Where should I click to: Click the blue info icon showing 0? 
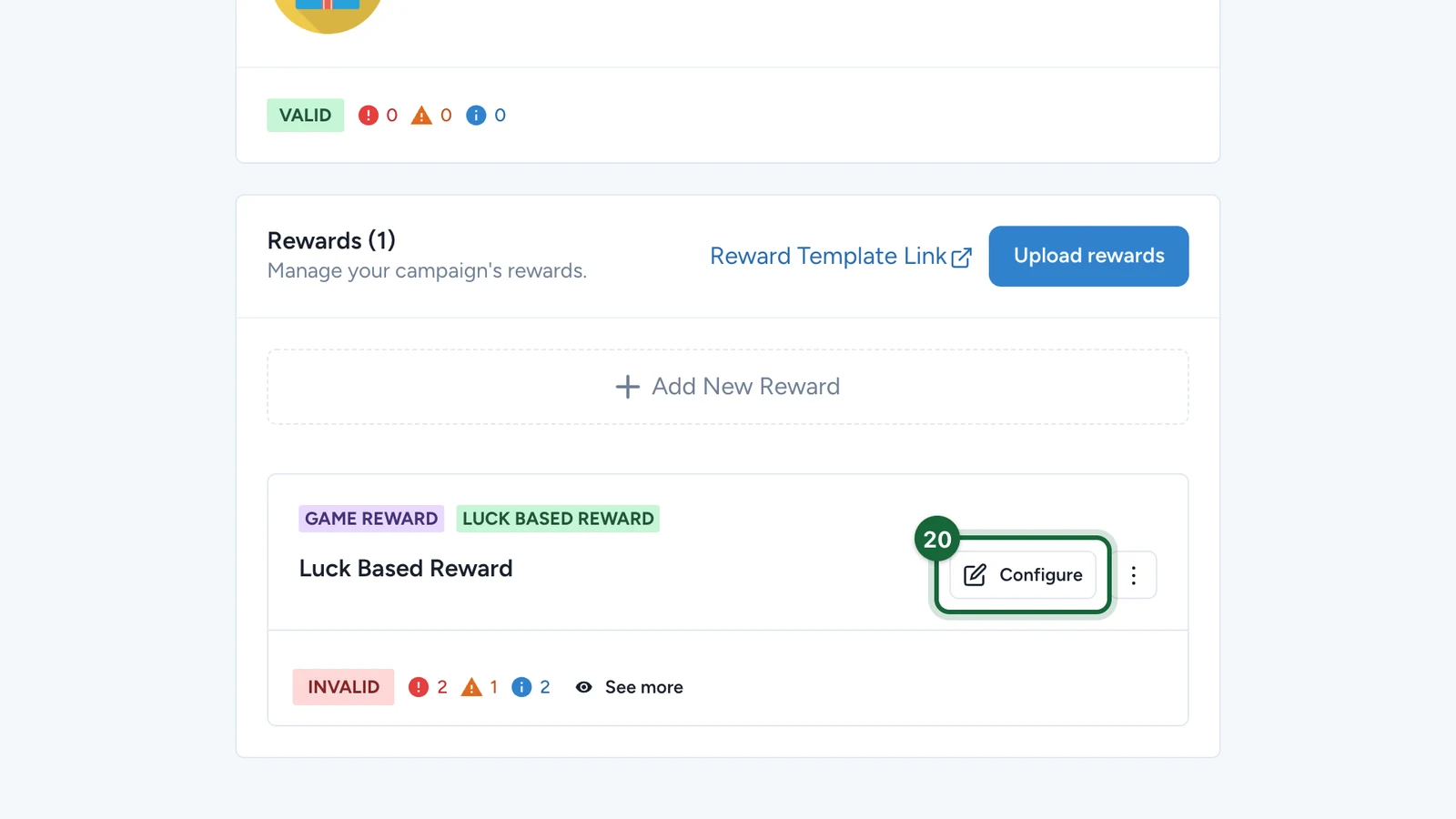[476, 116]
